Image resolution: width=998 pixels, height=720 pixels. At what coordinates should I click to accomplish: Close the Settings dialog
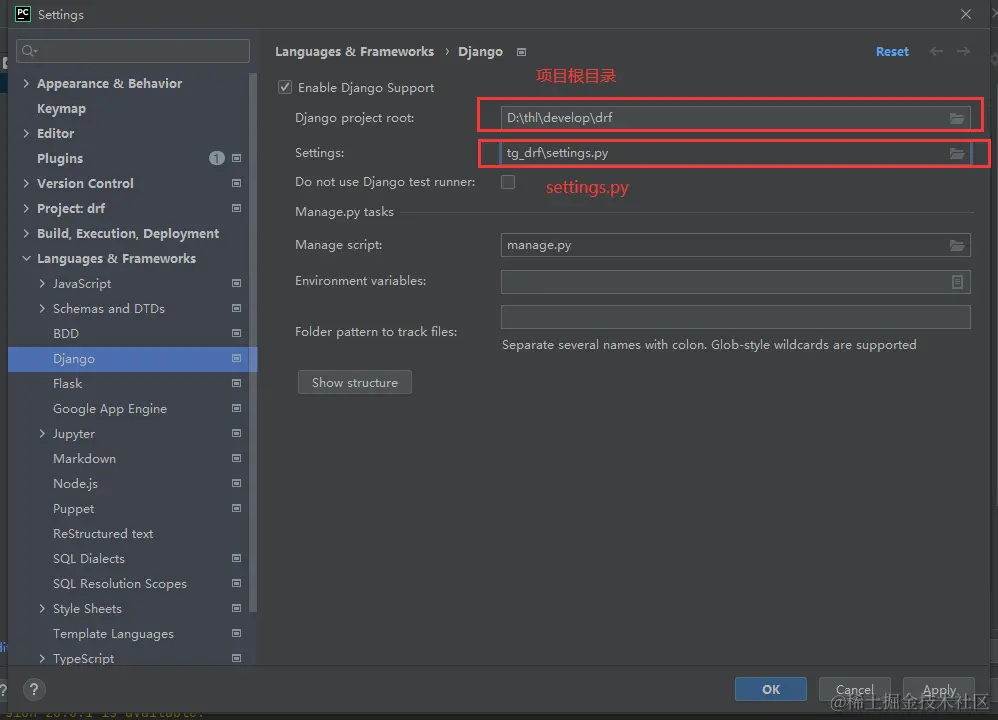coord(966,14)
